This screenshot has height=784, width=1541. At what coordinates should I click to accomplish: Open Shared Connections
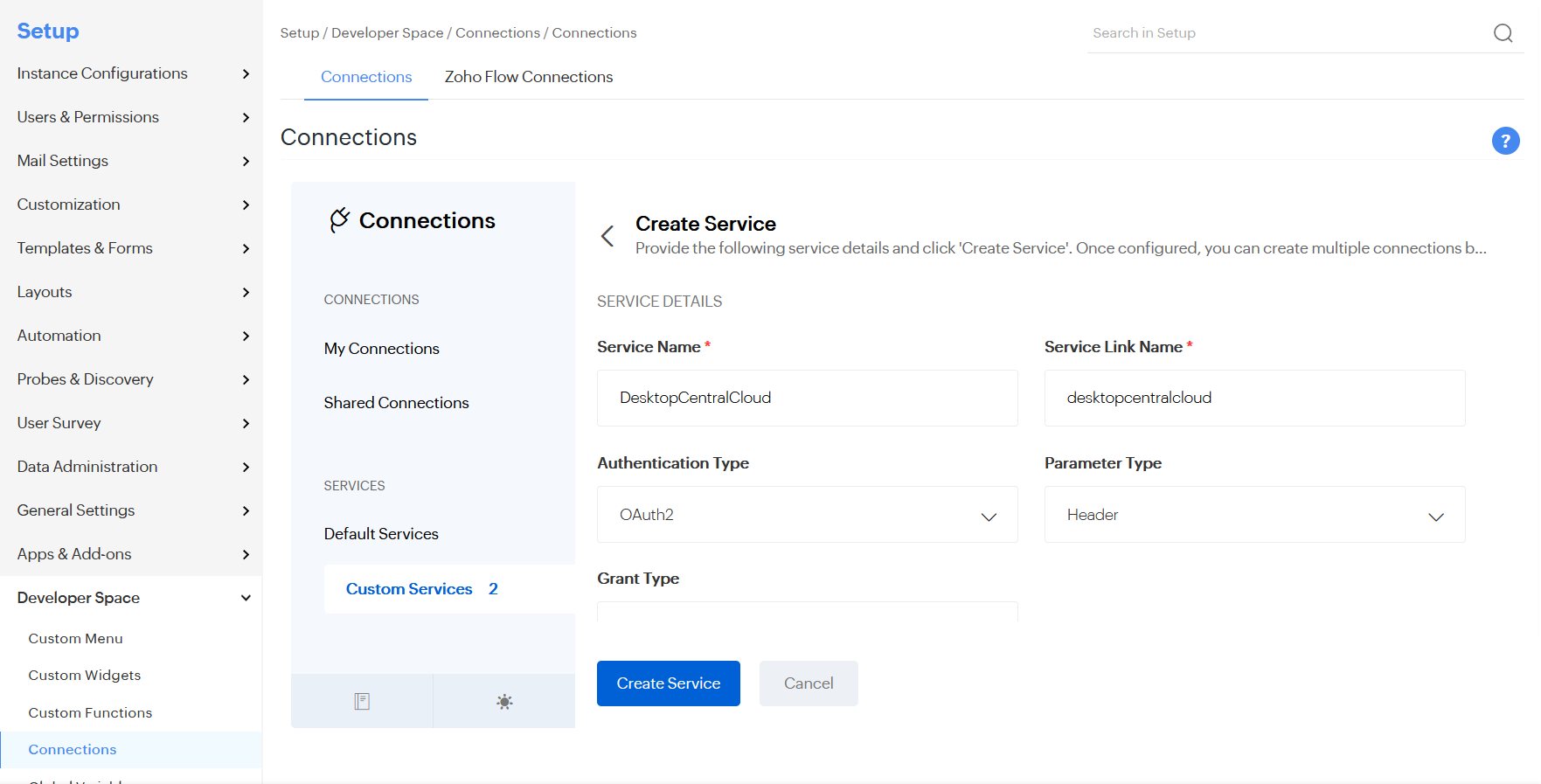click(396, 403)
